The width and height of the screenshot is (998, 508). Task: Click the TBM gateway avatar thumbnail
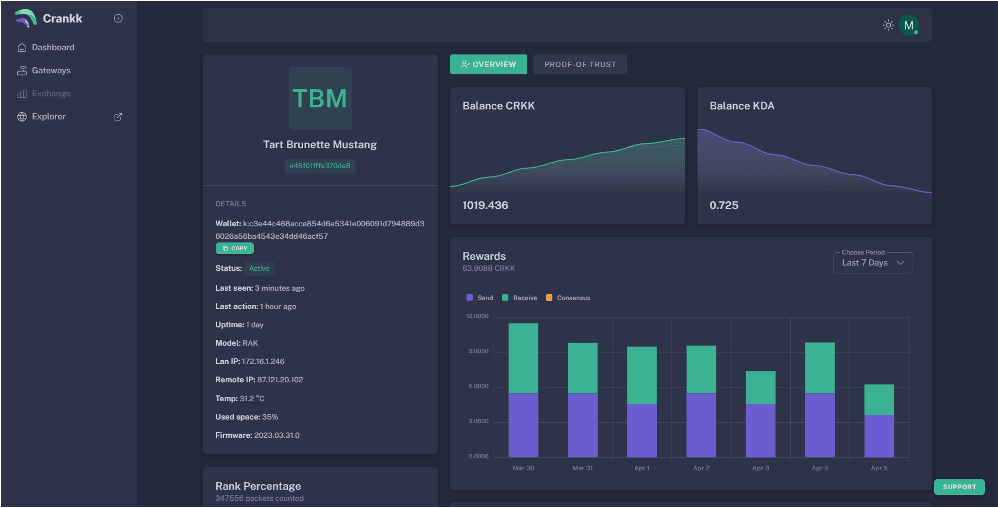point(320,98)
